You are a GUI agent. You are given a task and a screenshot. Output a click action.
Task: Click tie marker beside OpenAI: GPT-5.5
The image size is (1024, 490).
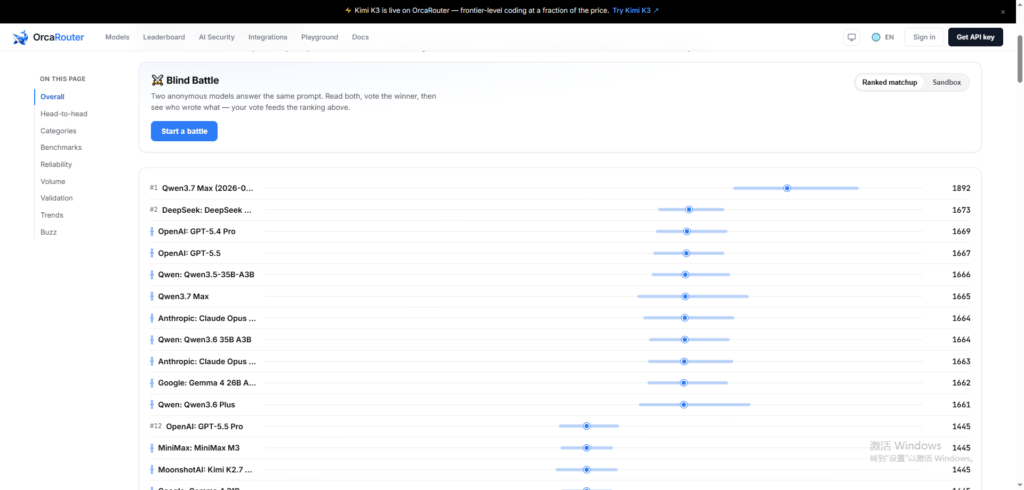click(152, 253)
